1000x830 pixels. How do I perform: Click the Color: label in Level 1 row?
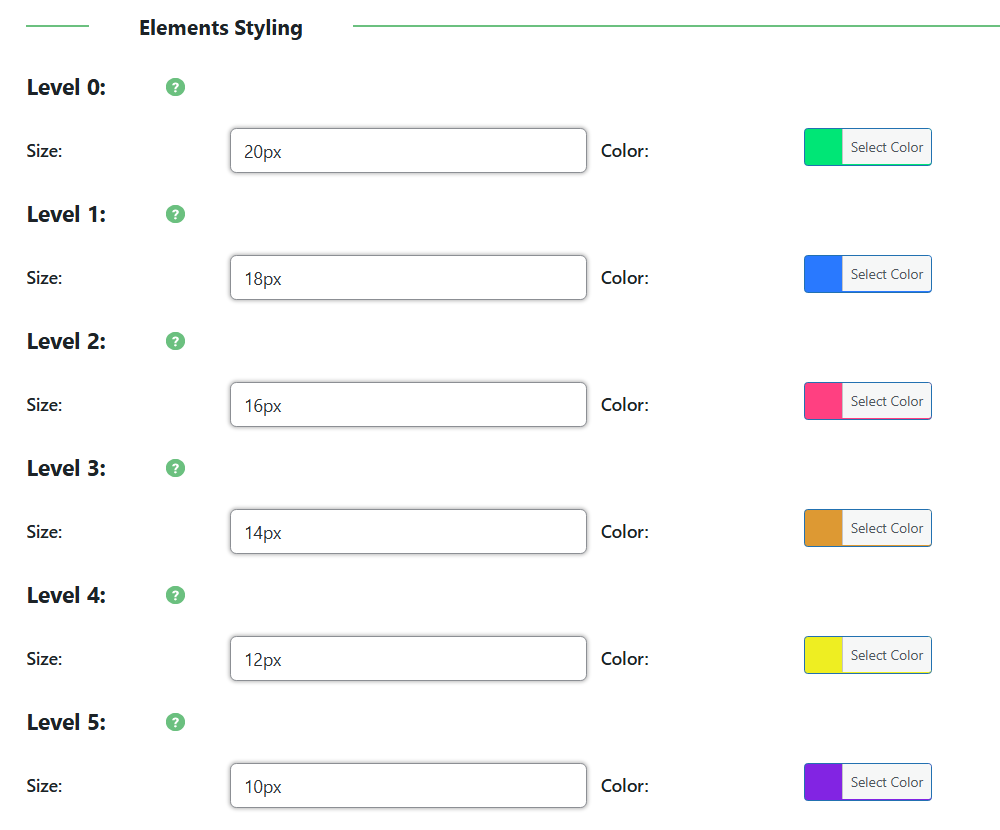coord(624,278)
